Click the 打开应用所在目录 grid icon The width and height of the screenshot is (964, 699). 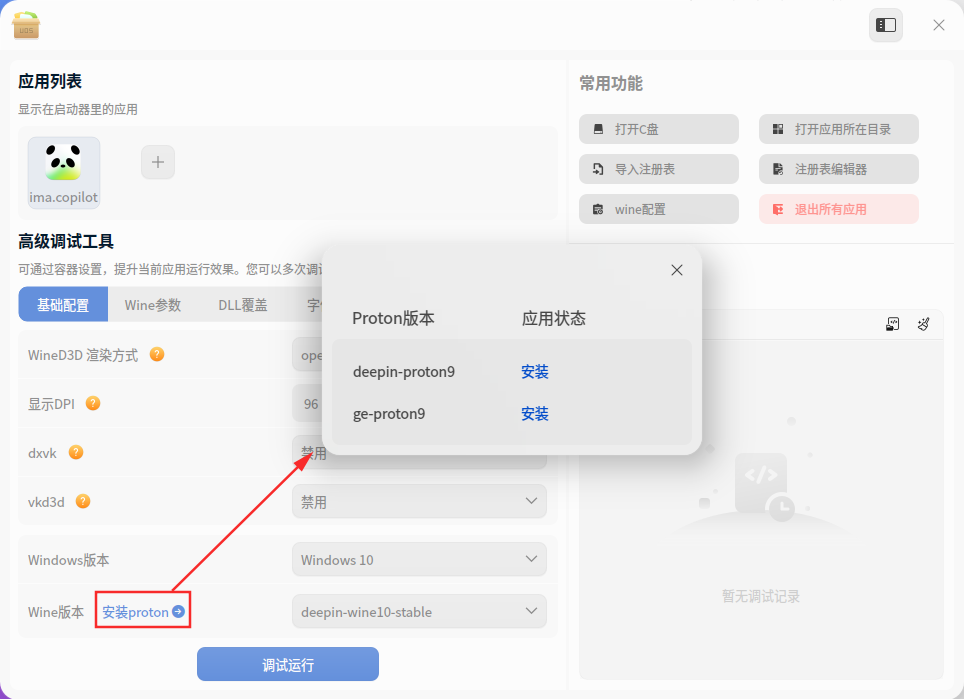pyautogui.click(x=778, y=129)
